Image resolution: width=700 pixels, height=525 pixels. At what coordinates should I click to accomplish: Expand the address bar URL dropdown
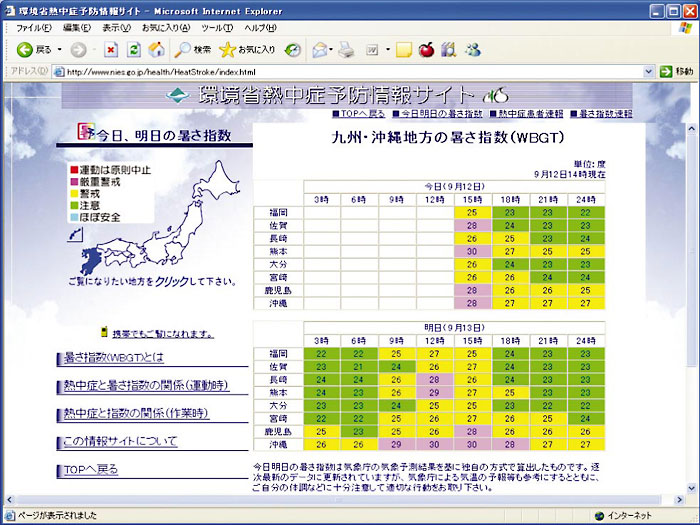tap(648, 72)
